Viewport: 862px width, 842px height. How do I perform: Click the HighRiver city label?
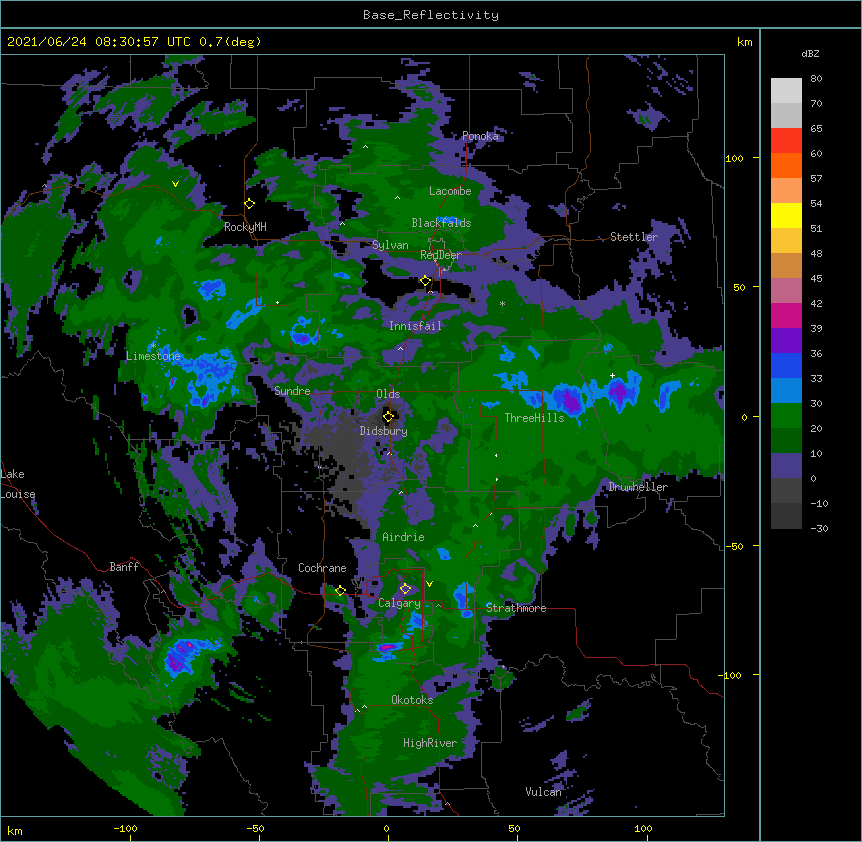click(x=430, y=743)
